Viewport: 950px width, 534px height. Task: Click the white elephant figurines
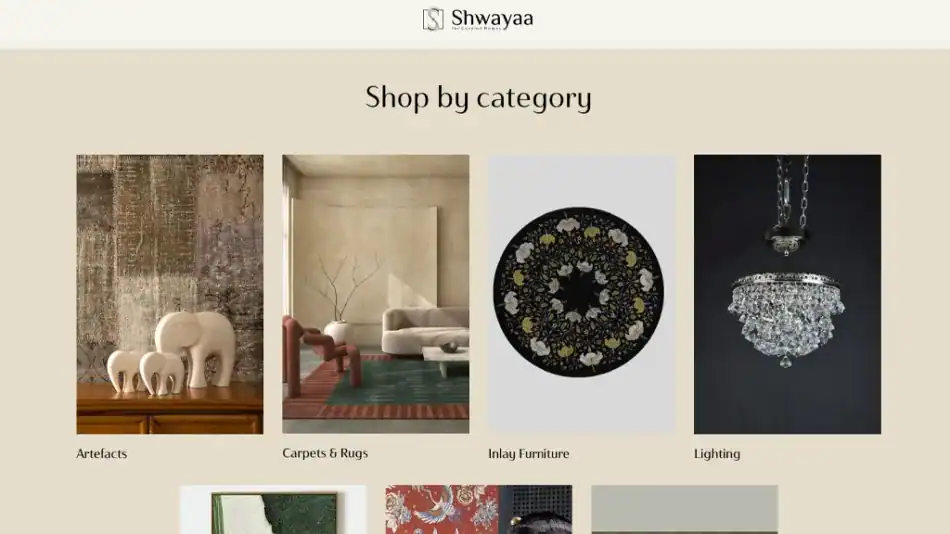(x=171, y=353)
